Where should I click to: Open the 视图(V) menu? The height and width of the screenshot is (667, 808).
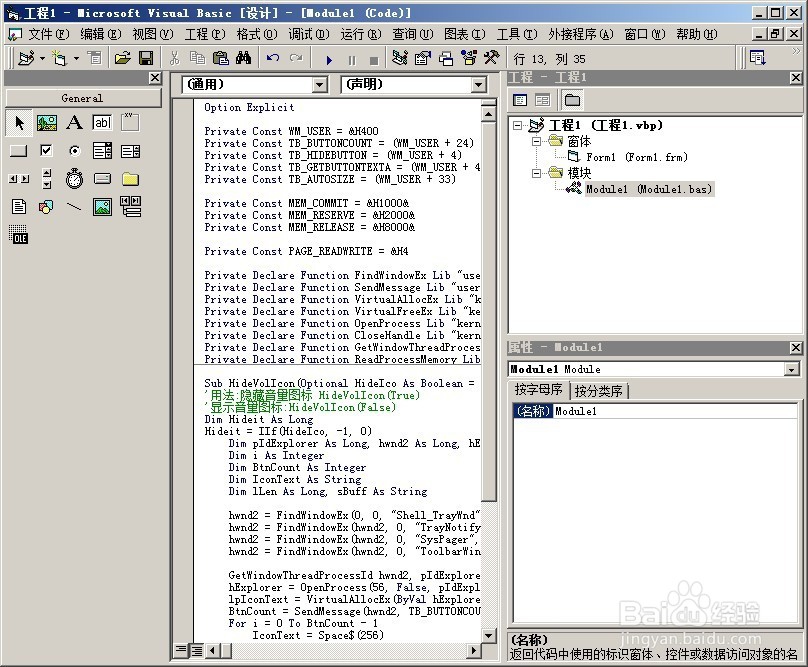pos(153,35)
